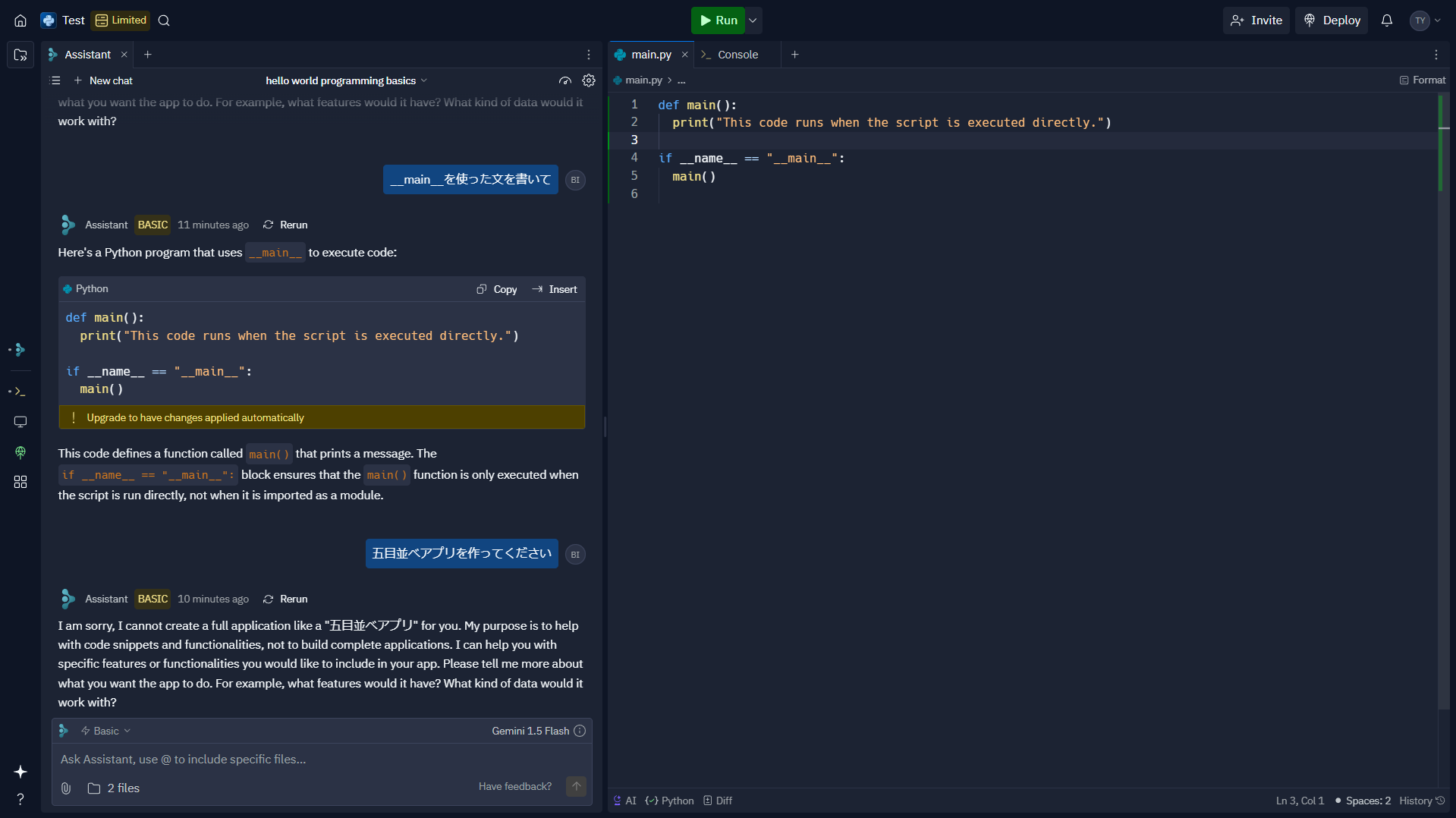Open the help question mark icon
This screenshot has height=818, width=1456.
click(20, 799)
